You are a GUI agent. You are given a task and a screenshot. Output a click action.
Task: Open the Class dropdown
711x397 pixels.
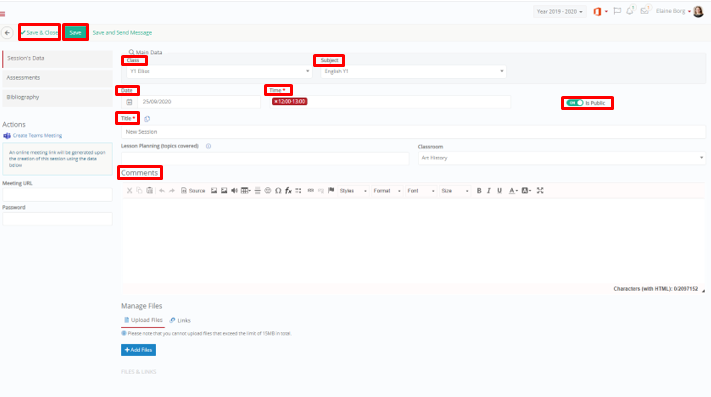219,71
